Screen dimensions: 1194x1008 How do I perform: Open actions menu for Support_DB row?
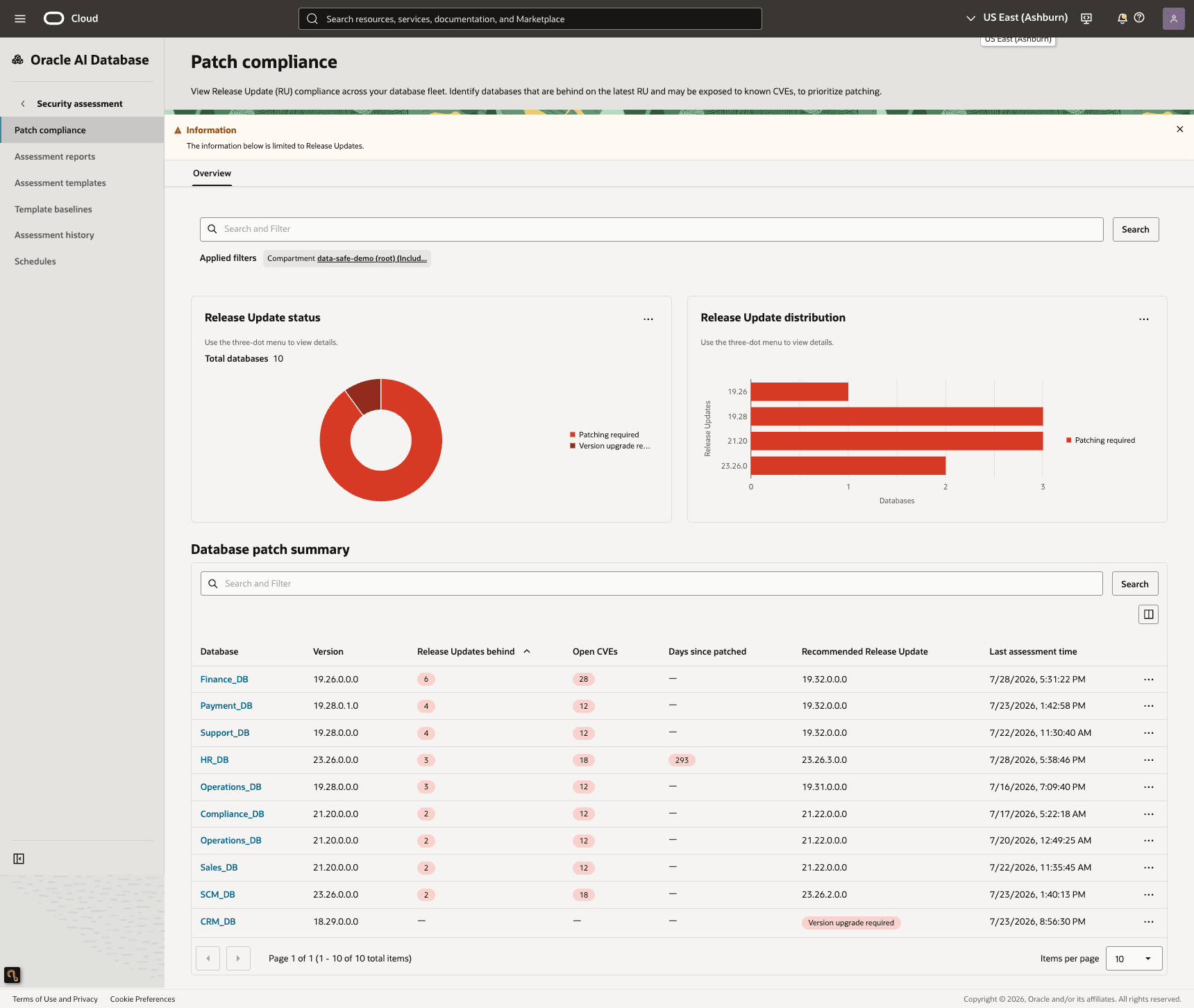coord(1148,733)
